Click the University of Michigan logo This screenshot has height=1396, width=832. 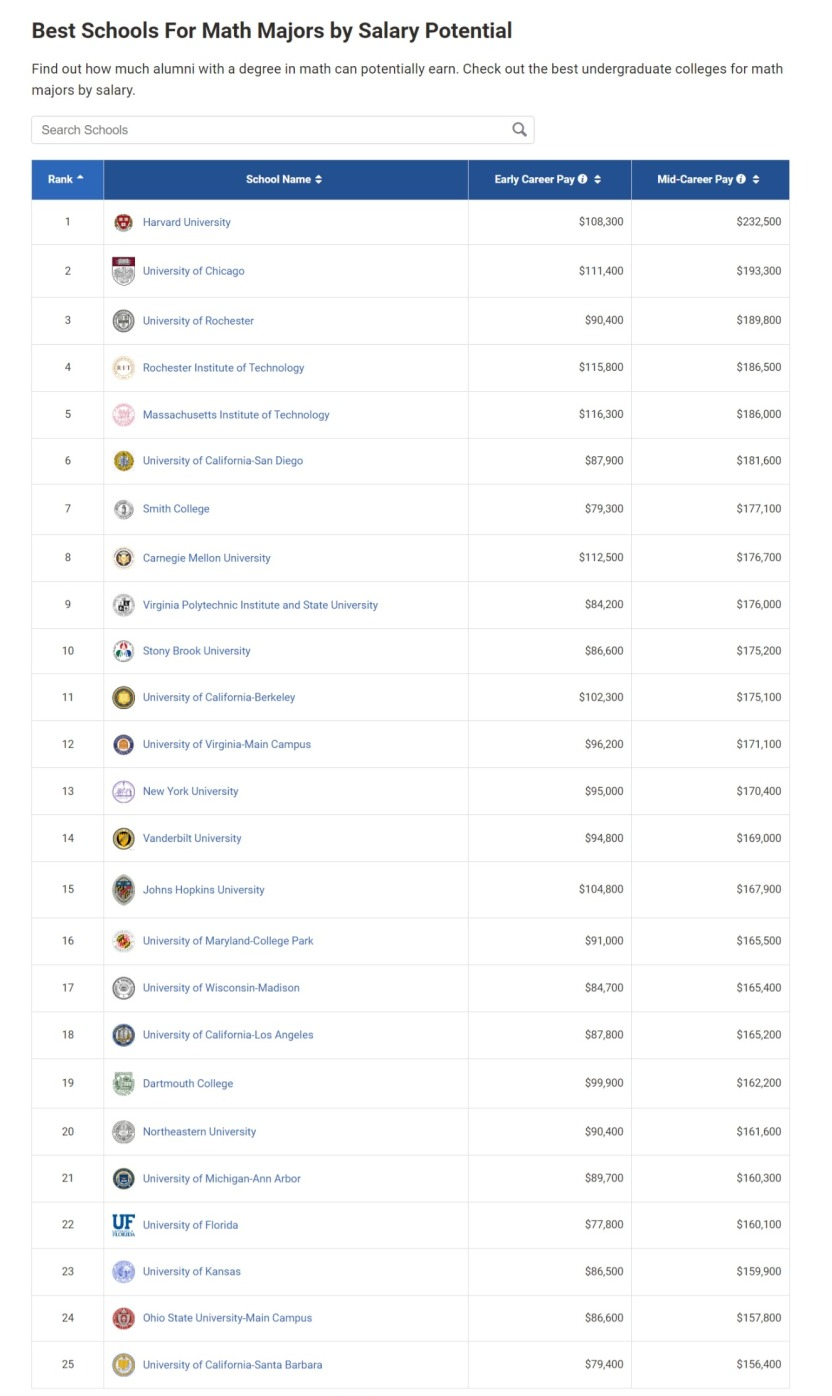123,1179
